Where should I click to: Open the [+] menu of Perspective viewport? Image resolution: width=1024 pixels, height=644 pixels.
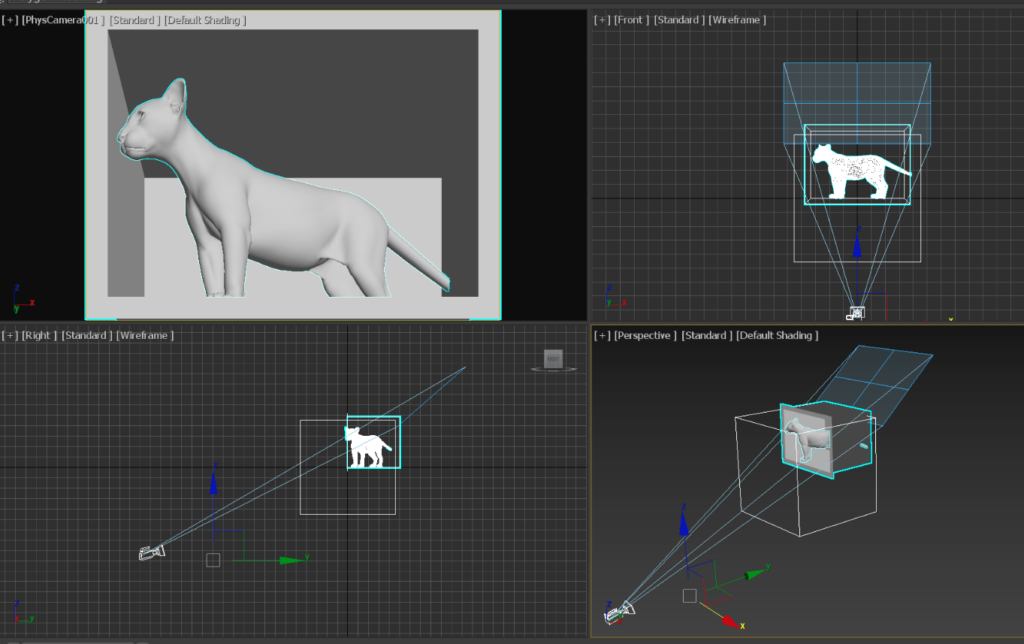coord(602,335)
